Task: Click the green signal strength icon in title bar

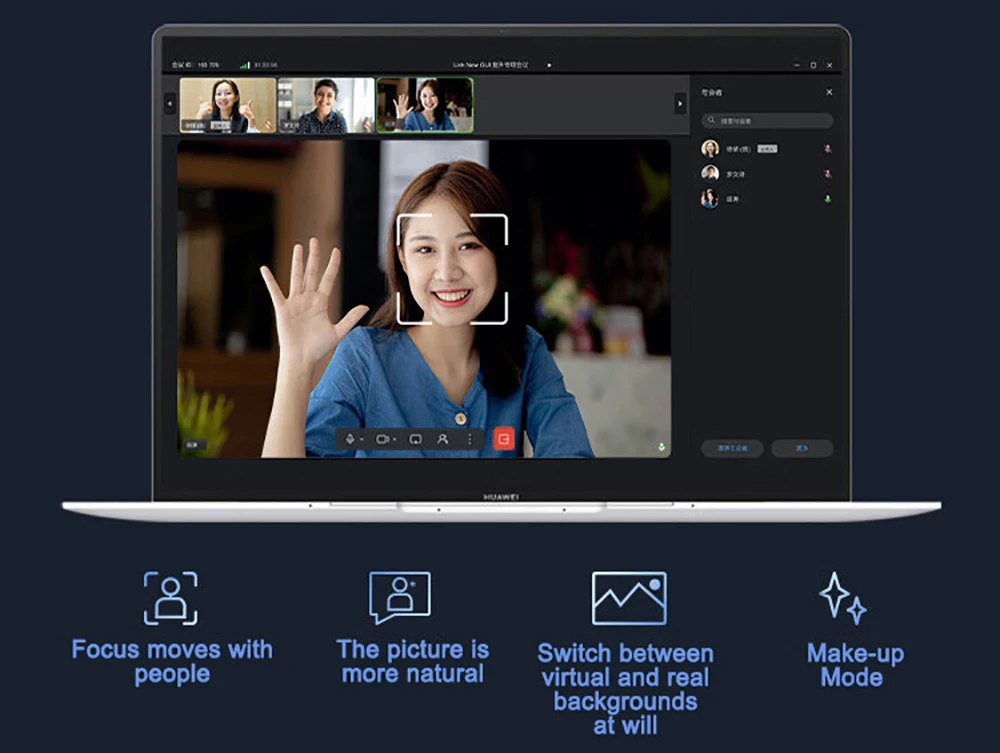Action: (244, 65)
